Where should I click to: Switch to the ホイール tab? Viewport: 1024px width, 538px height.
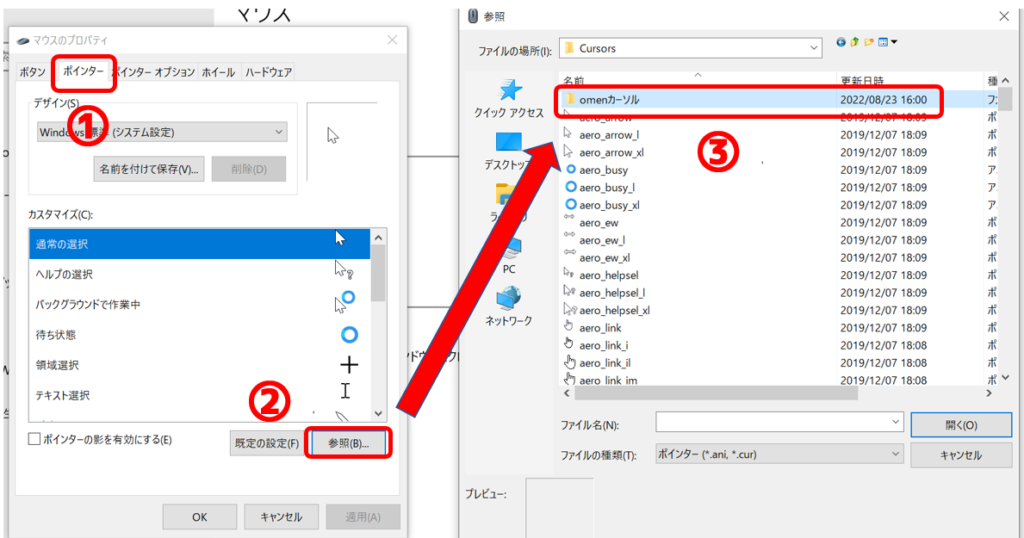click(219, 72)
